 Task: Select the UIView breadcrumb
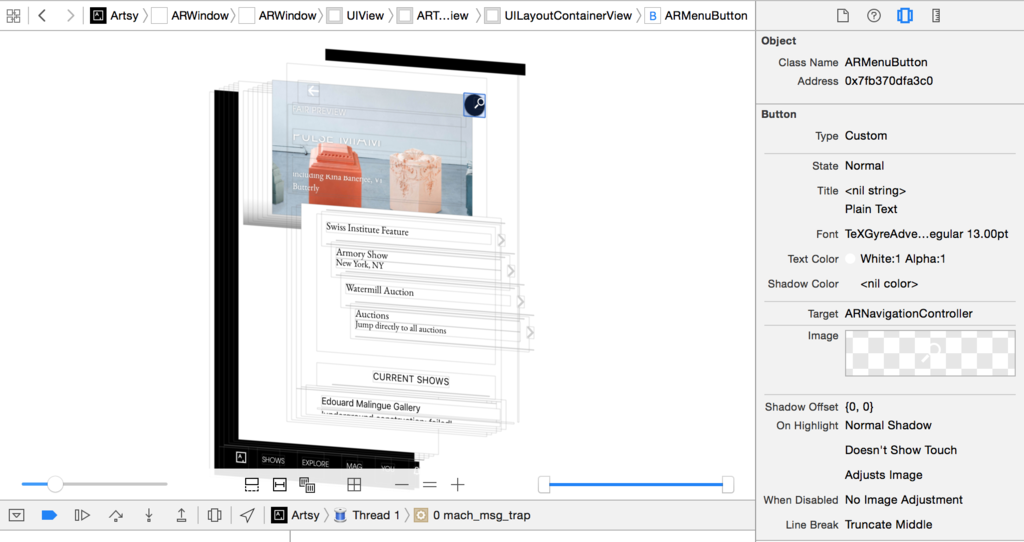pos(356,16)
